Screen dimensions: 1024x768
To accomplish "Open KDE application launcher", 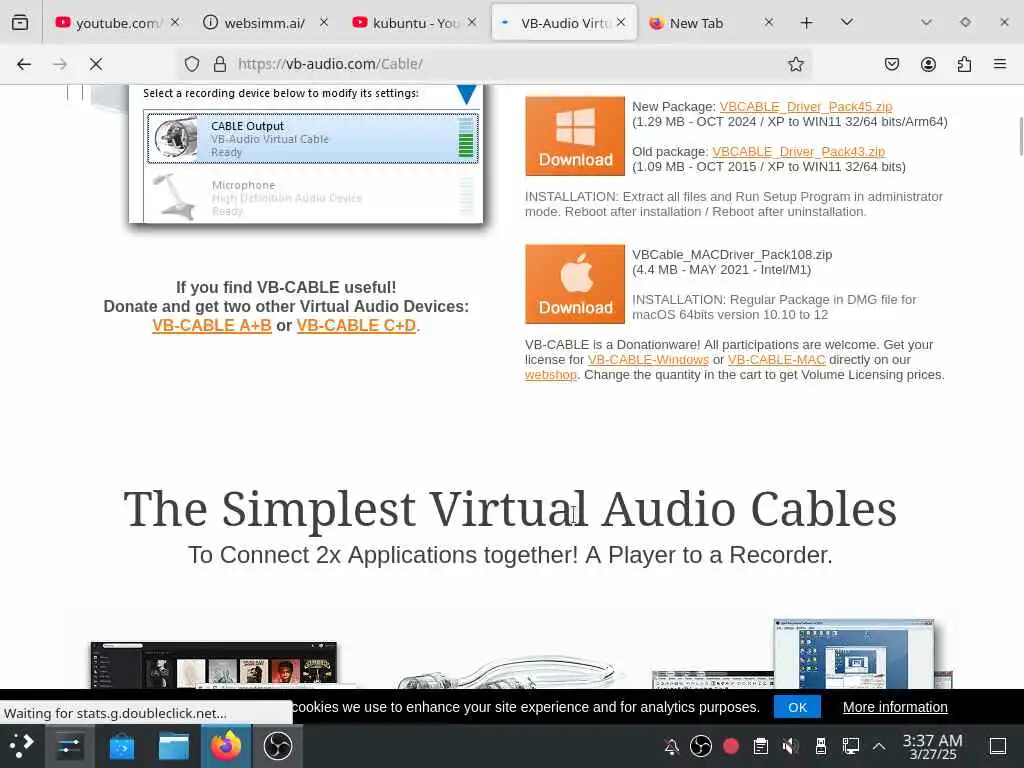I will click(22, 746).
